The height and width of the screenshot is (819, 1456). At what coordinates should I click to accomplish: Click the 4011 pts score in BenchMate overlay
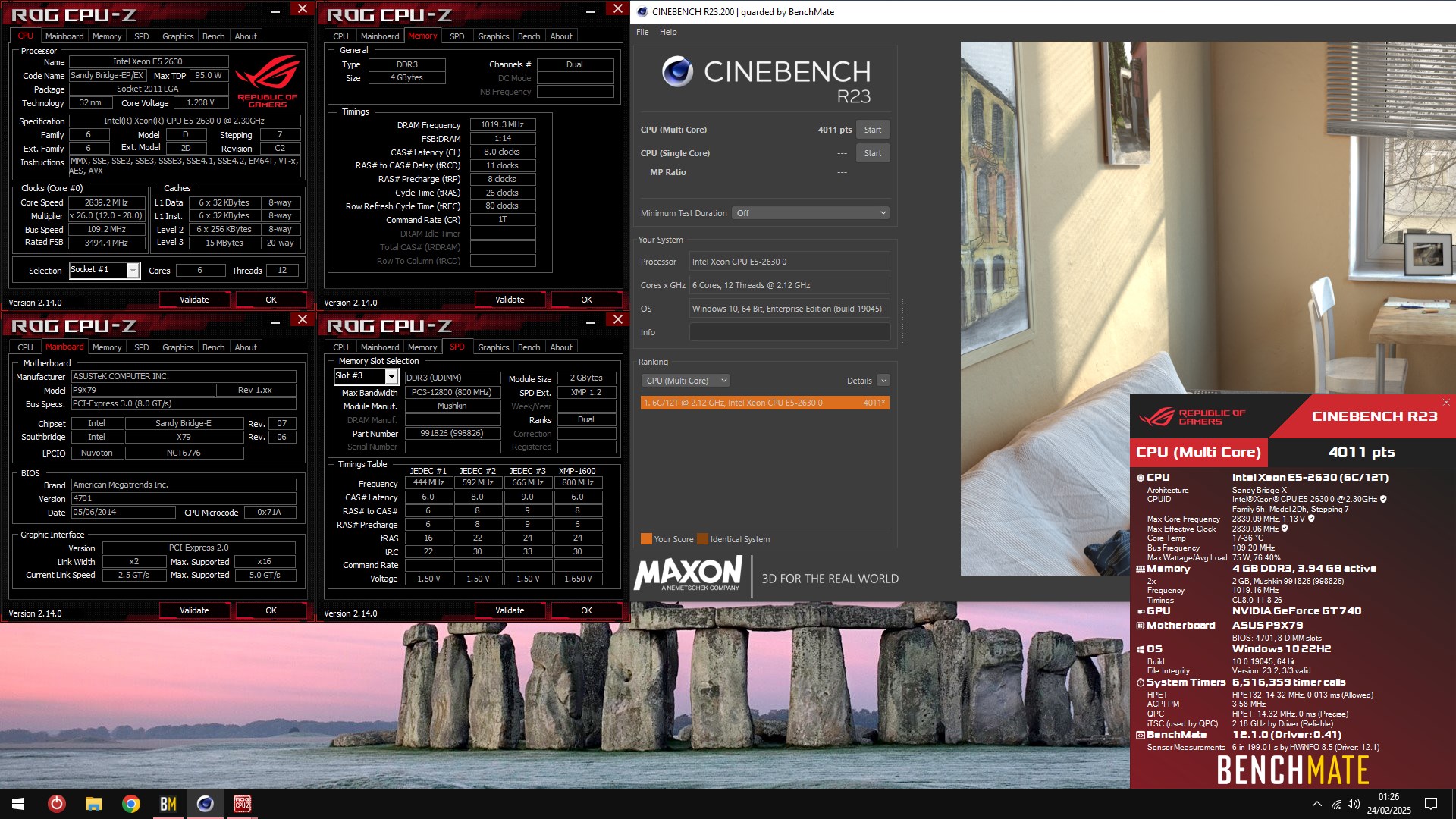tap(1361, 452)
